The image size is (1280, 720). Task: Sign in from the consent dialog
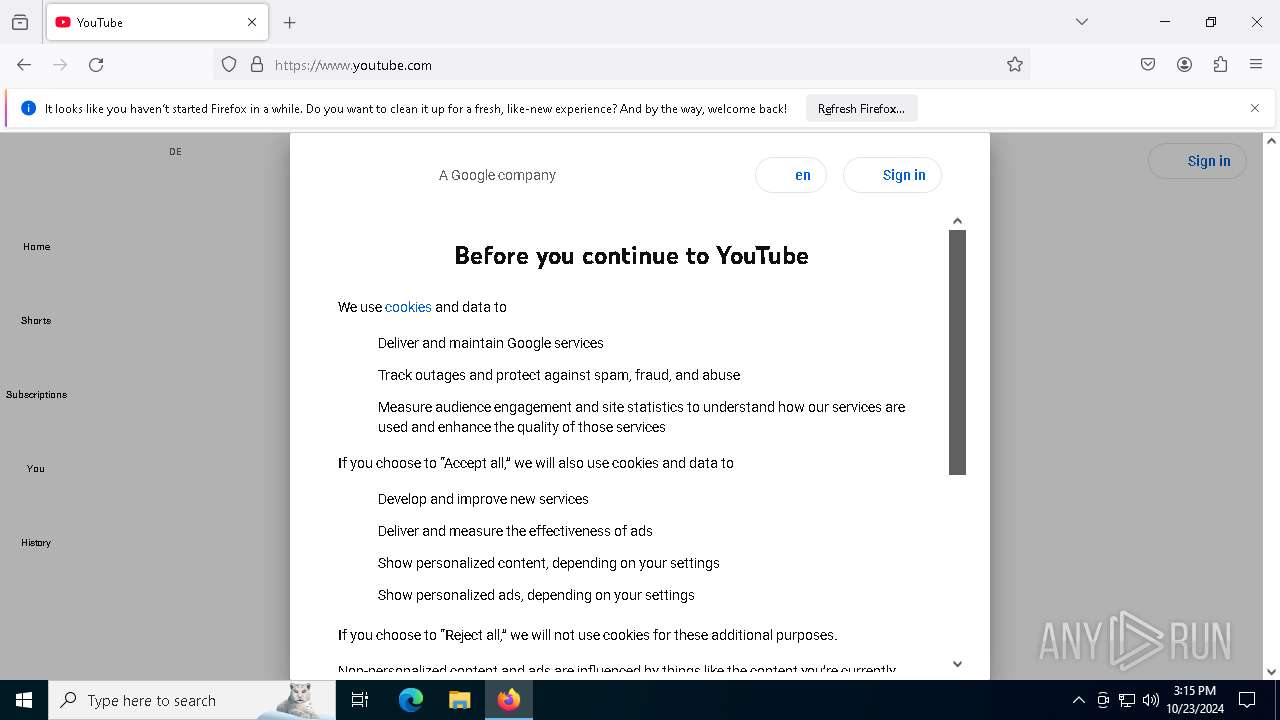pos(892,175)
